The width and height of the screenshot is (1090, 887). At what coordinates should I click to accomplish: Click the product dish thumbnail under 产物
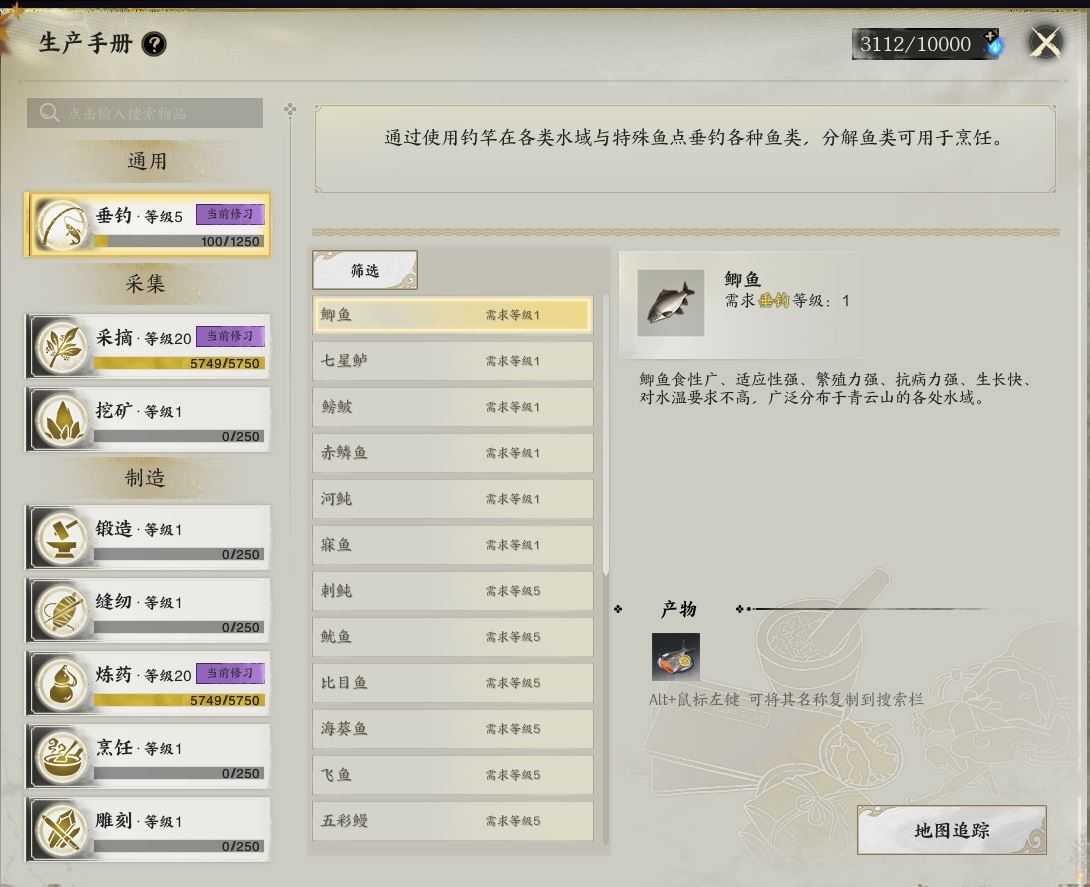pos(676,657)
